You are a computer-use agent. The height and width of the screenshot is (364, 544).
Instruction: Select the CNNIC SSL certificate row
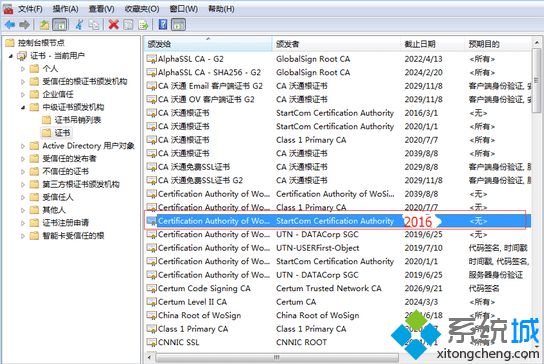pos(338,342)
